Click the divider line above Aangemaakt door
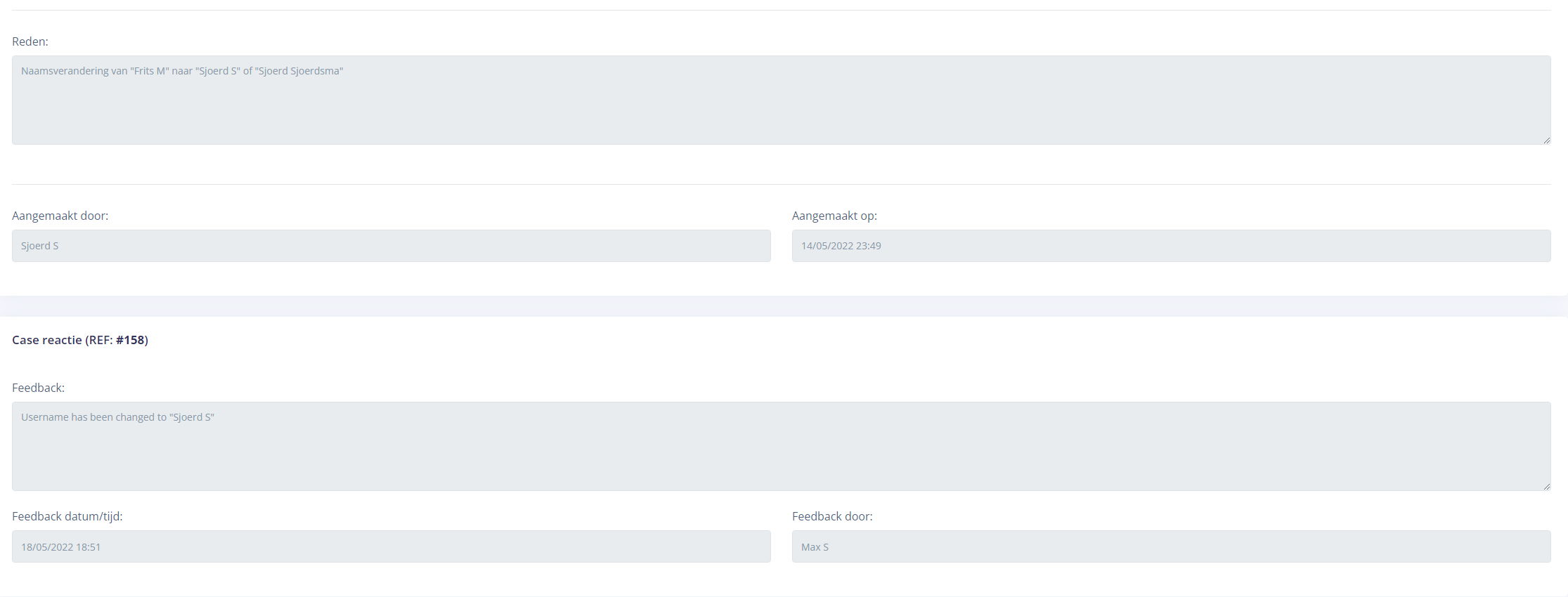The height and width of the screenshot is (597, 1568). [780, 184]
